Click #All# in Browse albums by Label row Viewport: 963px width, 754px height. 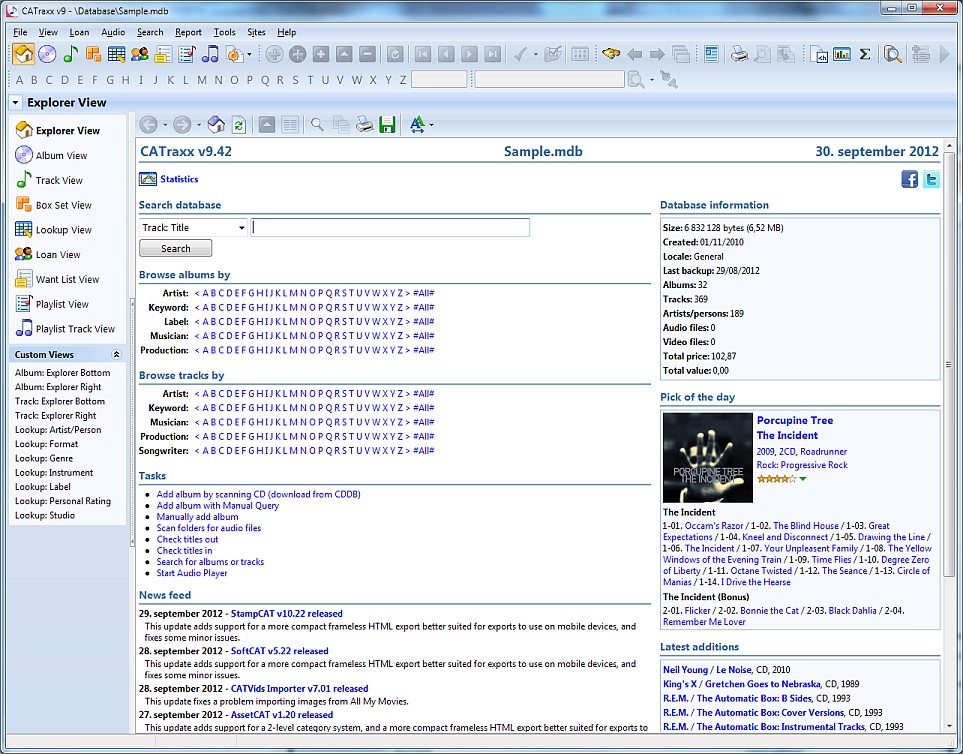pyautogui.click(x=424, y=322)
